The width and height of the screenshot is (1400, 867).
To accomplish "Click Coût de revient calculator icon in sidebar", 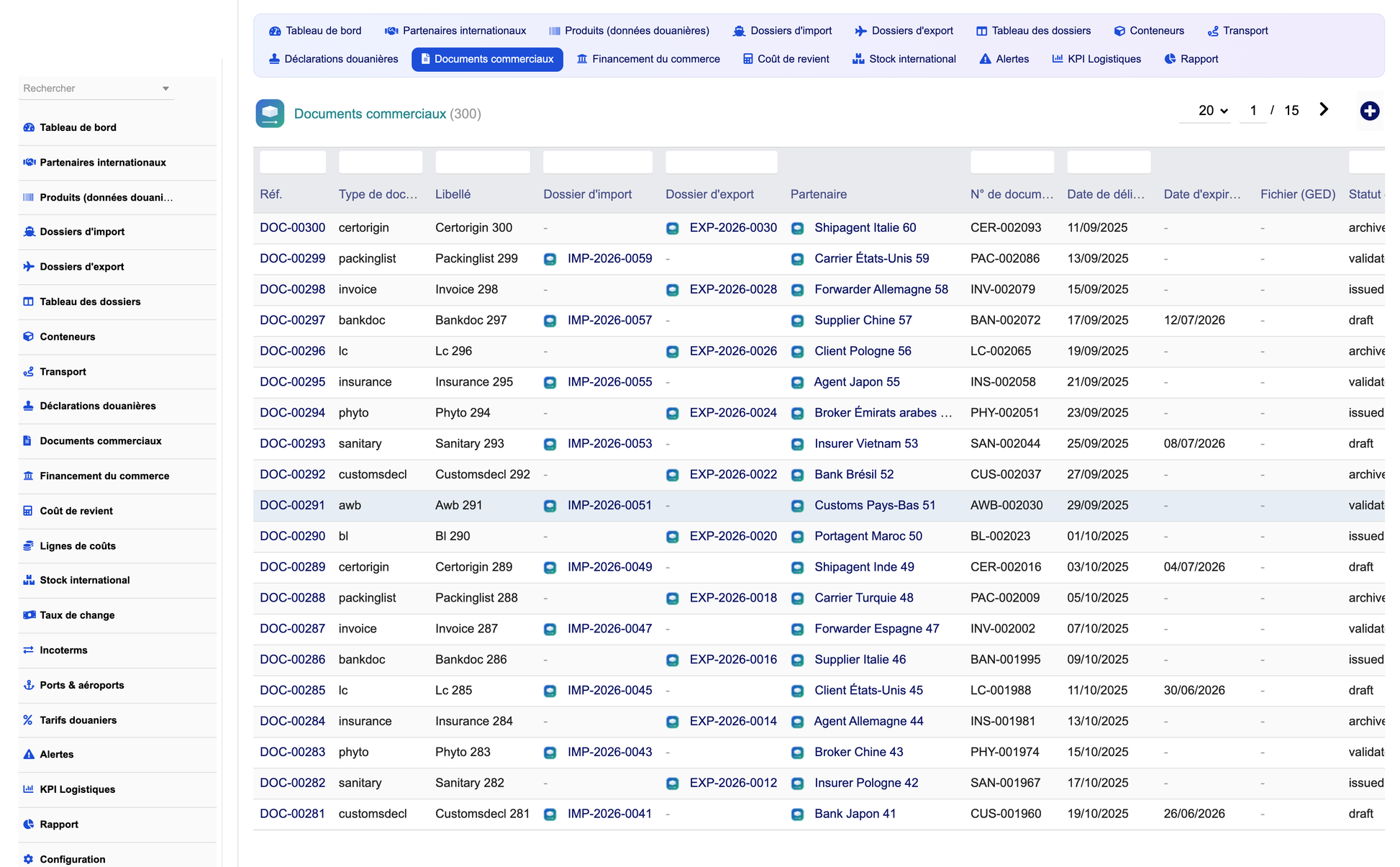I will click(x=29, y=511).
